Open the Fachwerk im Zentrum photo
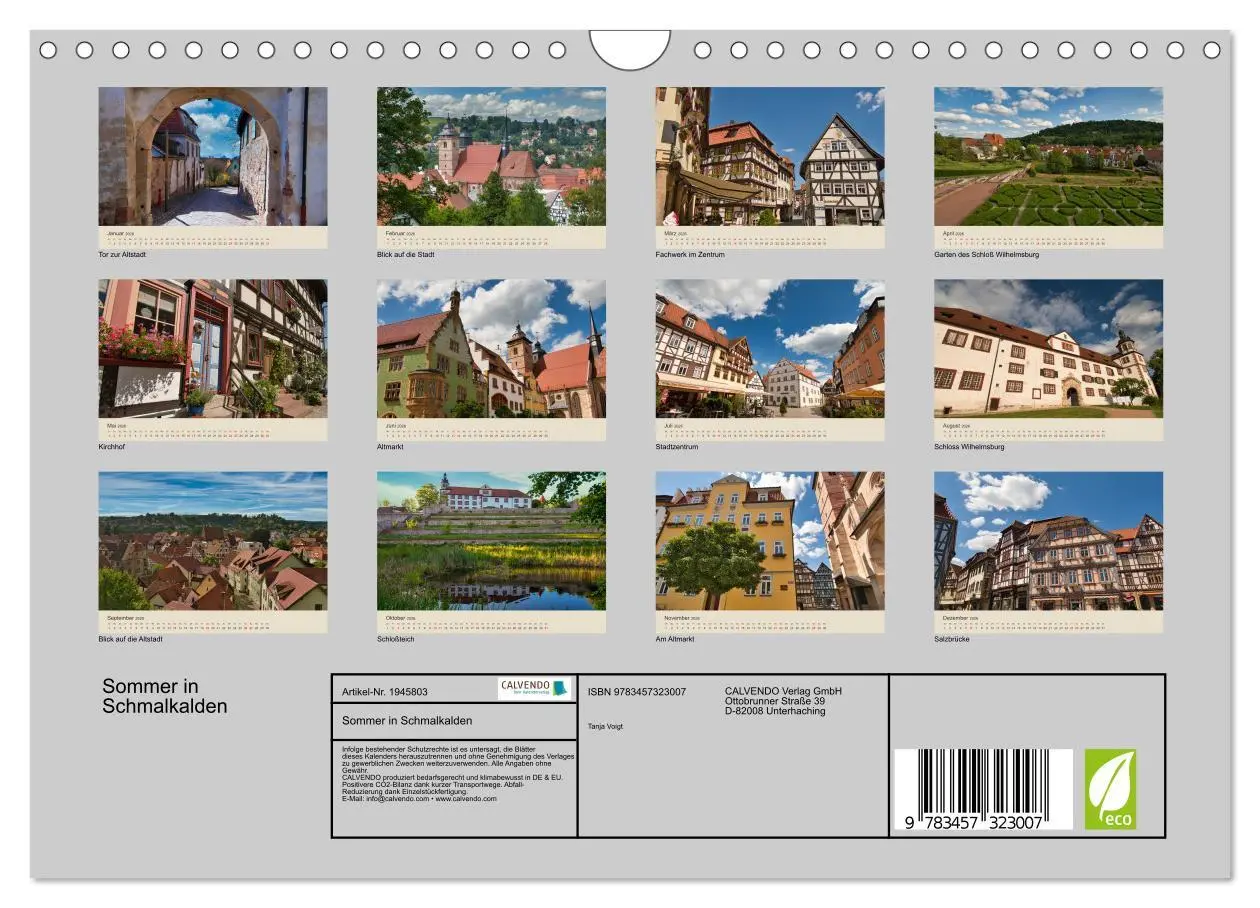This screenshot has width=1260, height=908. pyautogui.click(x=770, y=156)
